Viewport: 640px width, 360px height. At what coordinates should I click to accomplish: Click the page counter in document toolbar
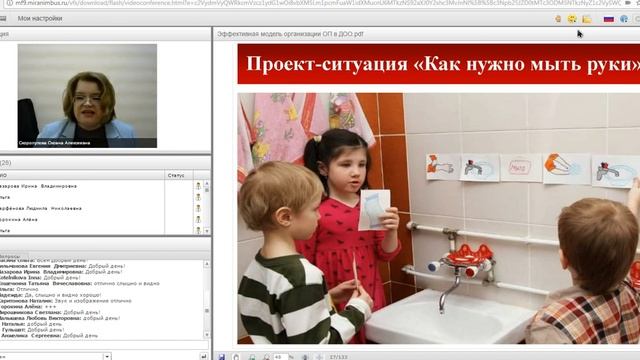point(338,357)
